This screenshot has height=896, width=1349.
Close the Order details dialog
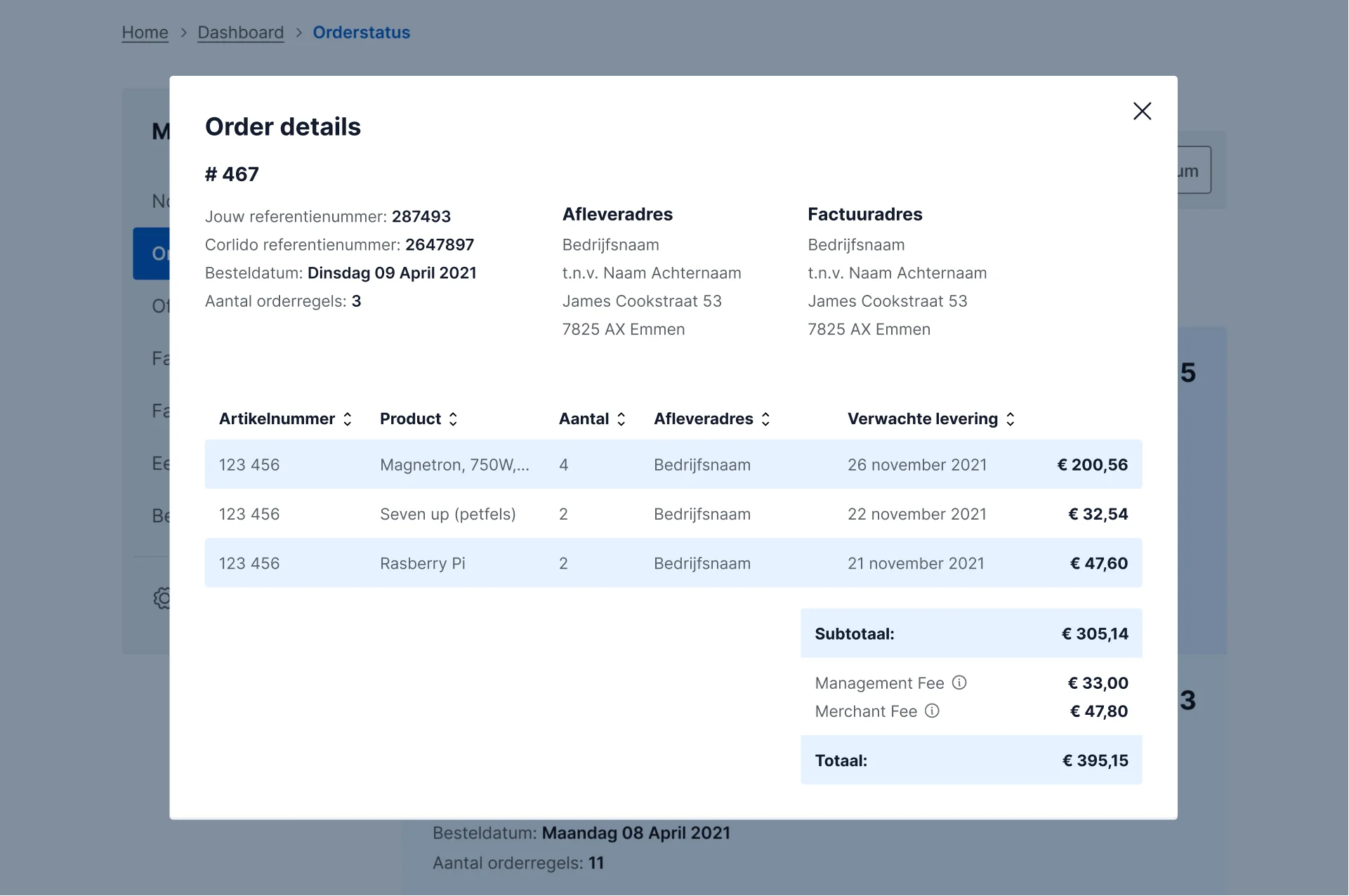1142,111
